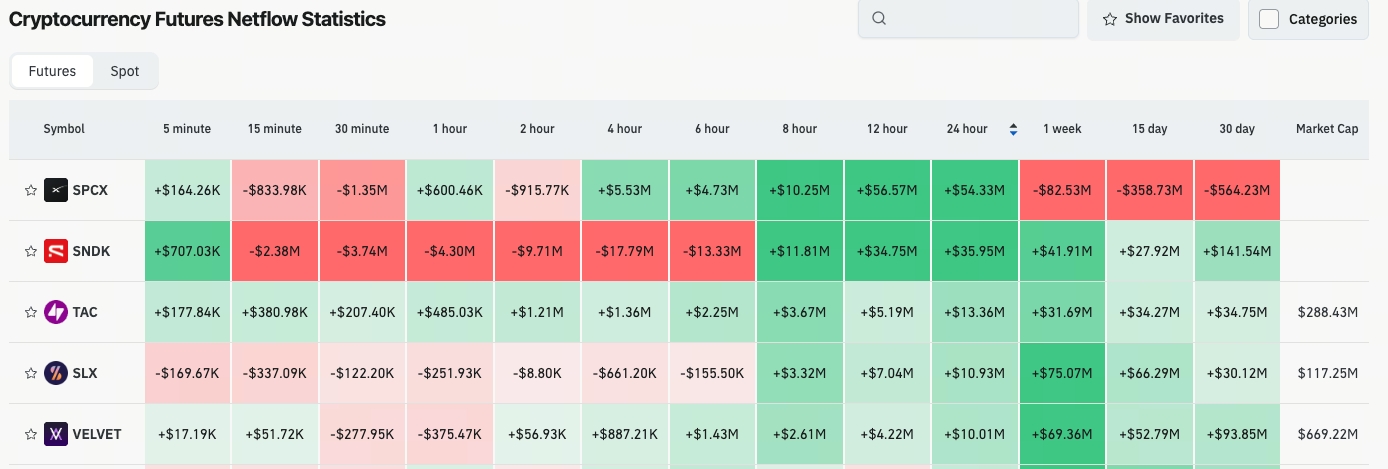Click the SLX coin logo
1388x469 pixels.
pos(56,373)
